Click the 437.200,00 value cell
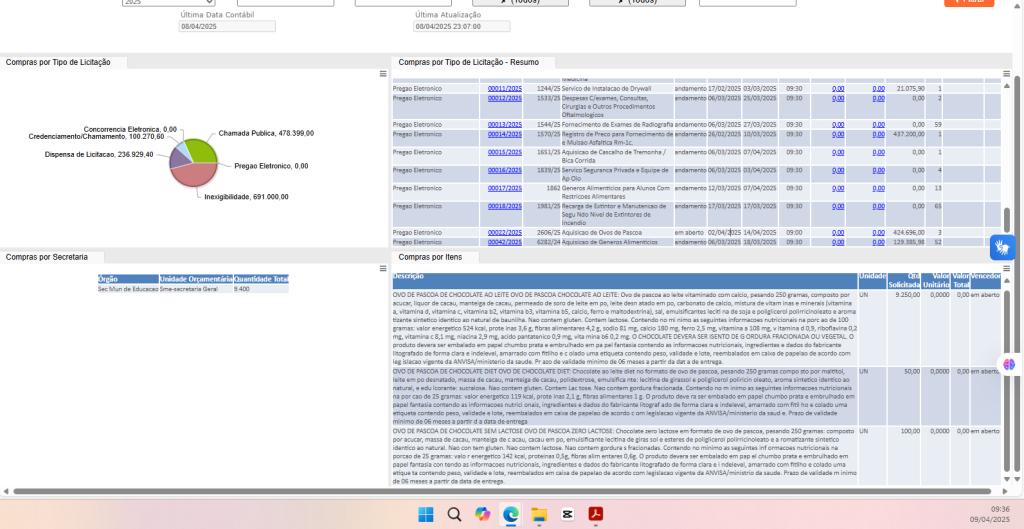The width and height of the screenshot is (1024, 529). point(908,134)
